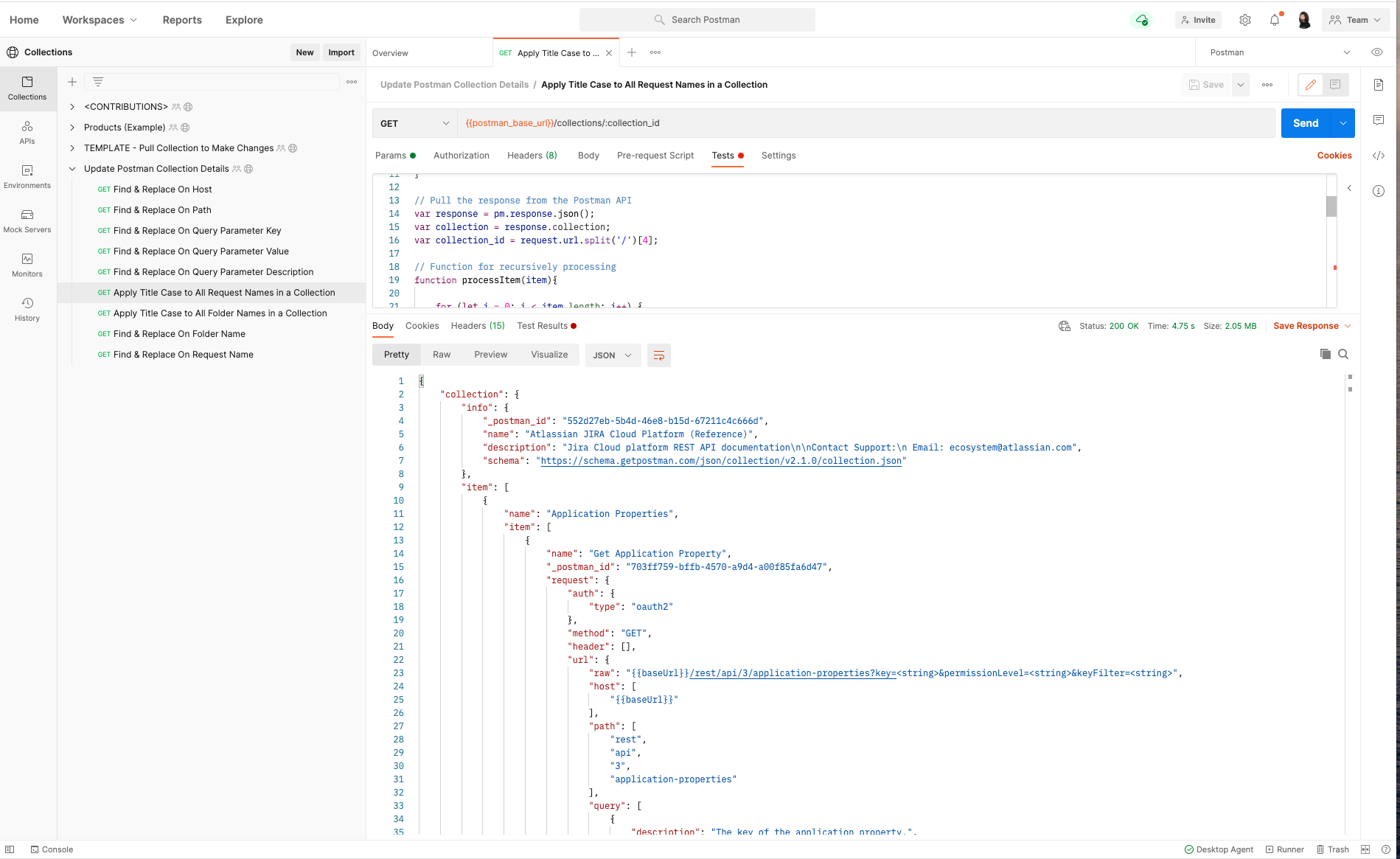Toggle line wrap in the response viewer
The height and width of the screenshot is (859, 1400).
click(658, 355)
